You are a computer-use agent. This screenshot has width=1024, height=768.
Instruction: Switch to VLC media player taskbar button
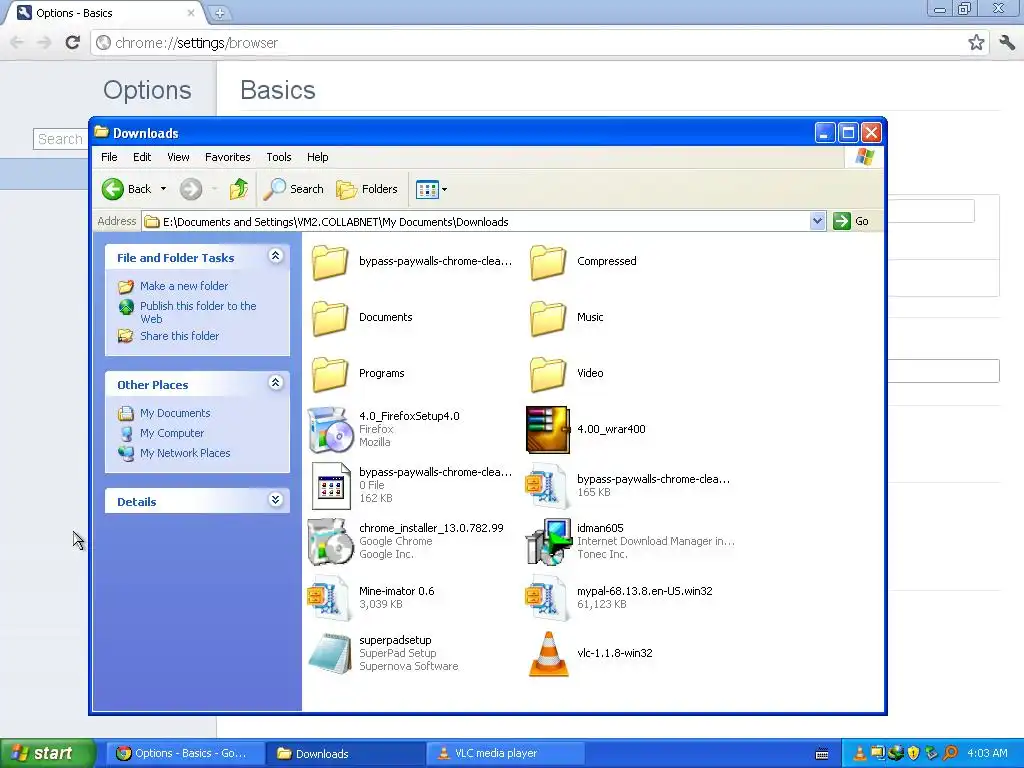[505, 754]
